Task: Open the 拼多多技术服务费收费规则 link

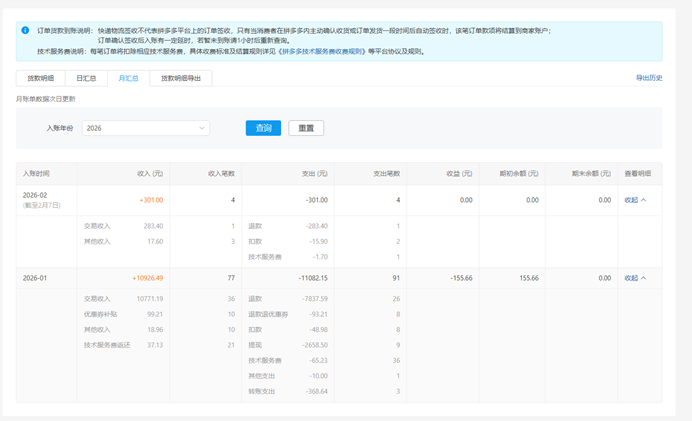Action: pyautogui.click(x=321, y=51)
